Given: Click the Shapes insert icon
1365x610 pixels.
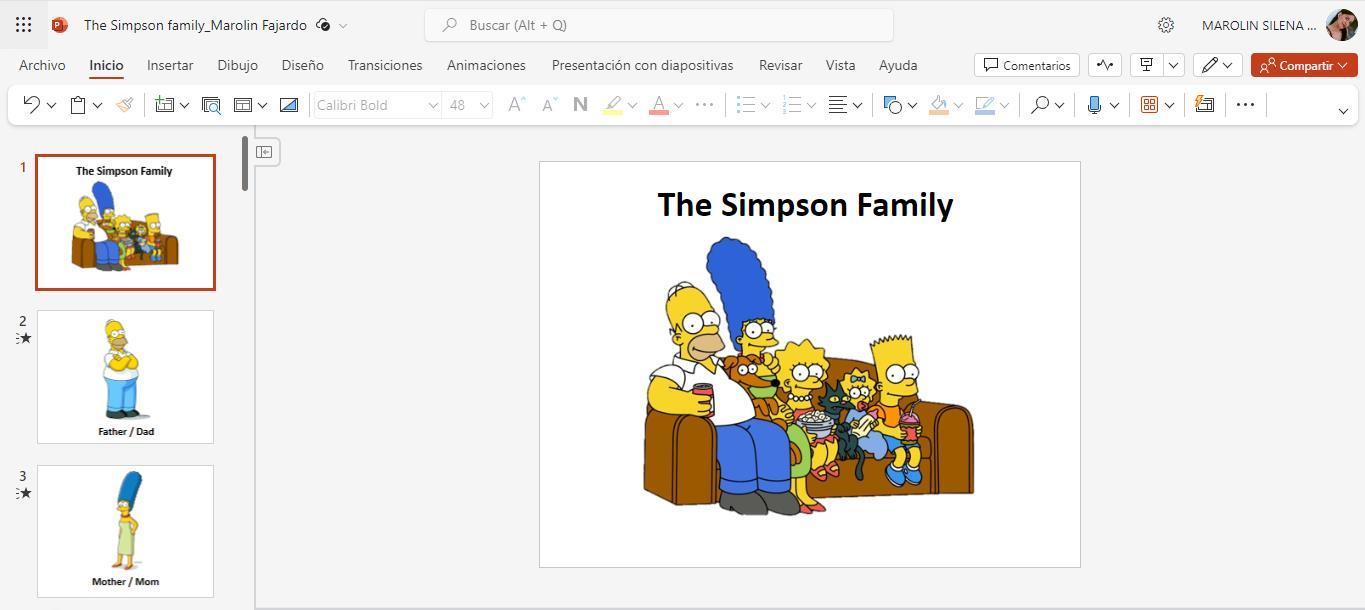Looking at the screenshot, I should [x=893, y=104].
